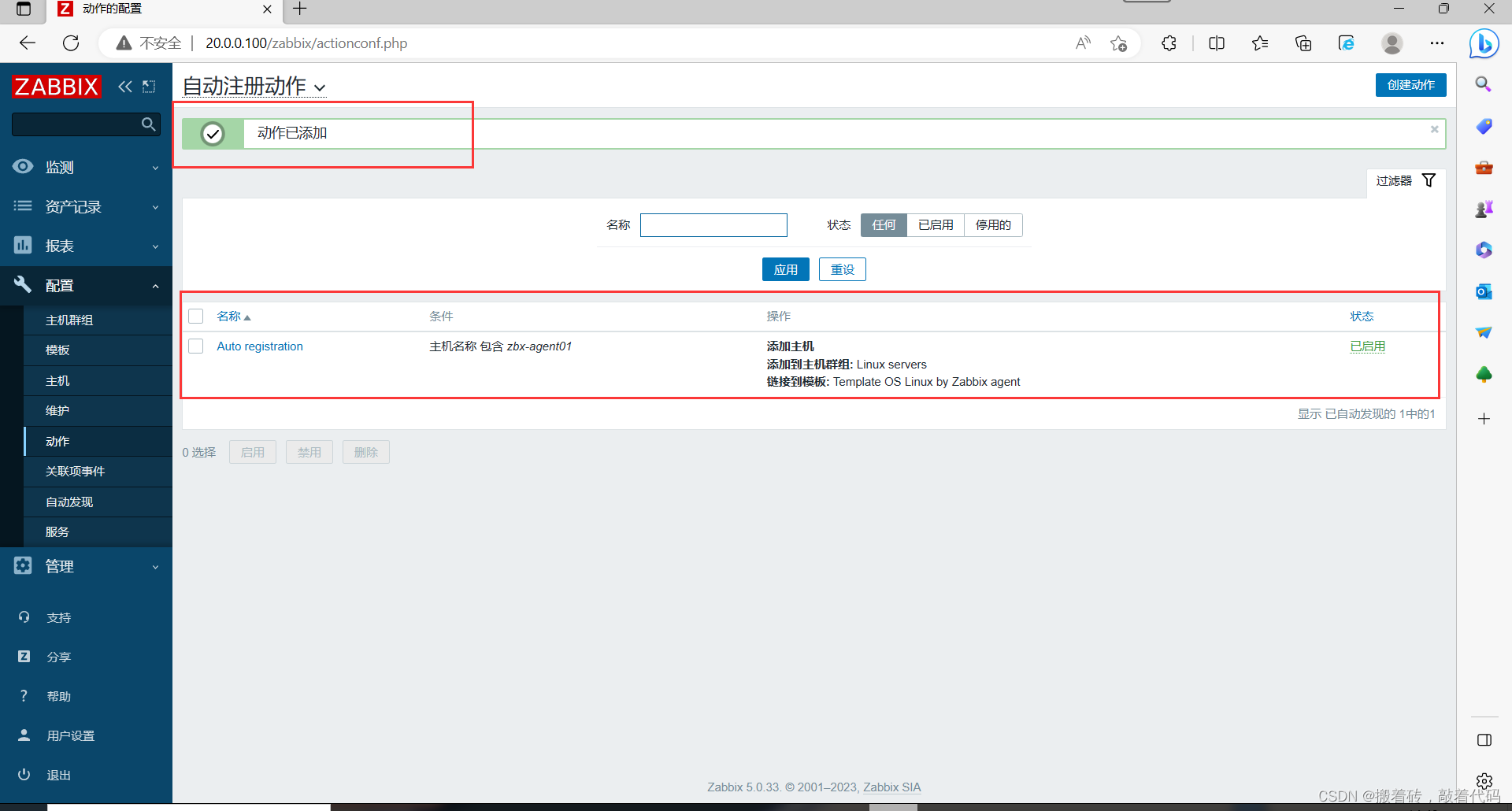The height and width of the screenshot is (811, 1512).
Task: Dismiss the 动作已添加 message with x
Action: coord(1434,129)
